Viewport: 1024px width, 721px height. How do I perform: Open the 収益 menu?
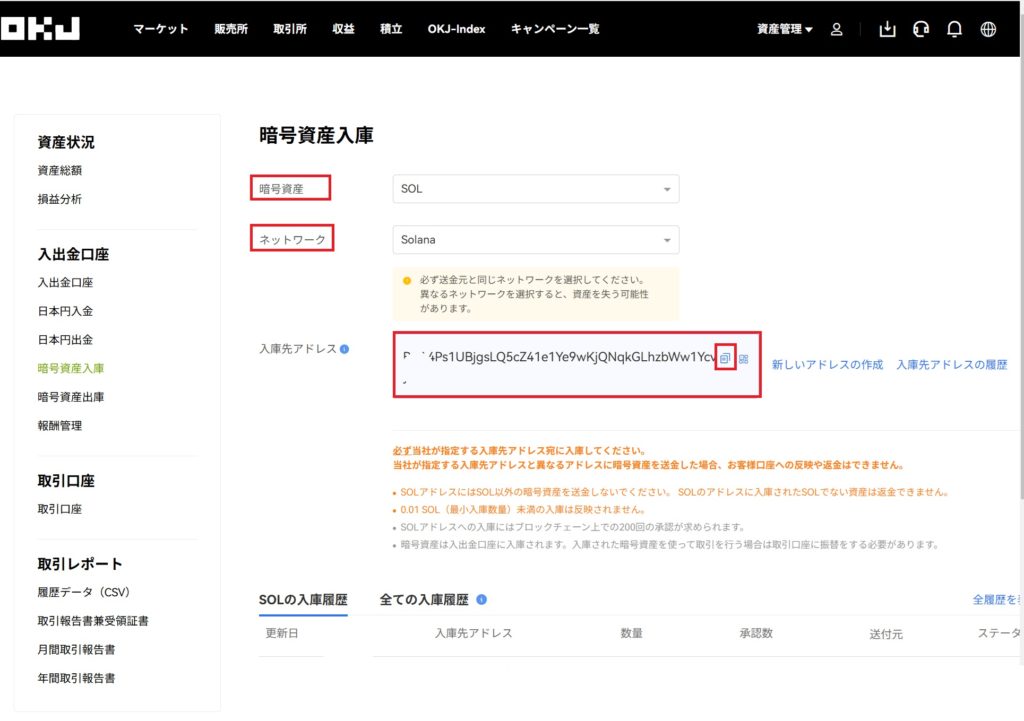pyautogui.click(x=343, y=29)
